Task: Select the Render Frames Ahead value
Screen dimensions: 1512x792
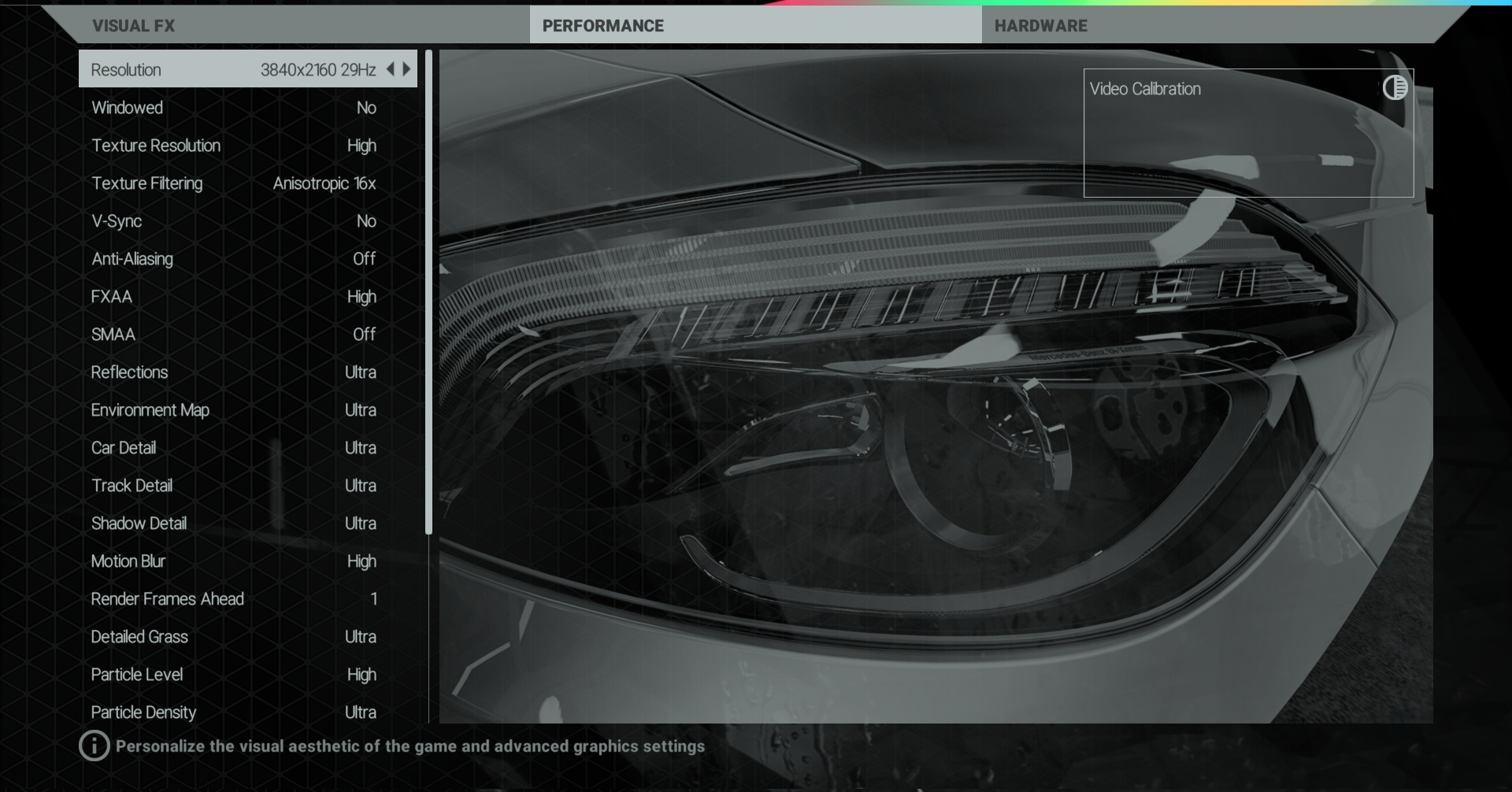Action: click(373, 599)
